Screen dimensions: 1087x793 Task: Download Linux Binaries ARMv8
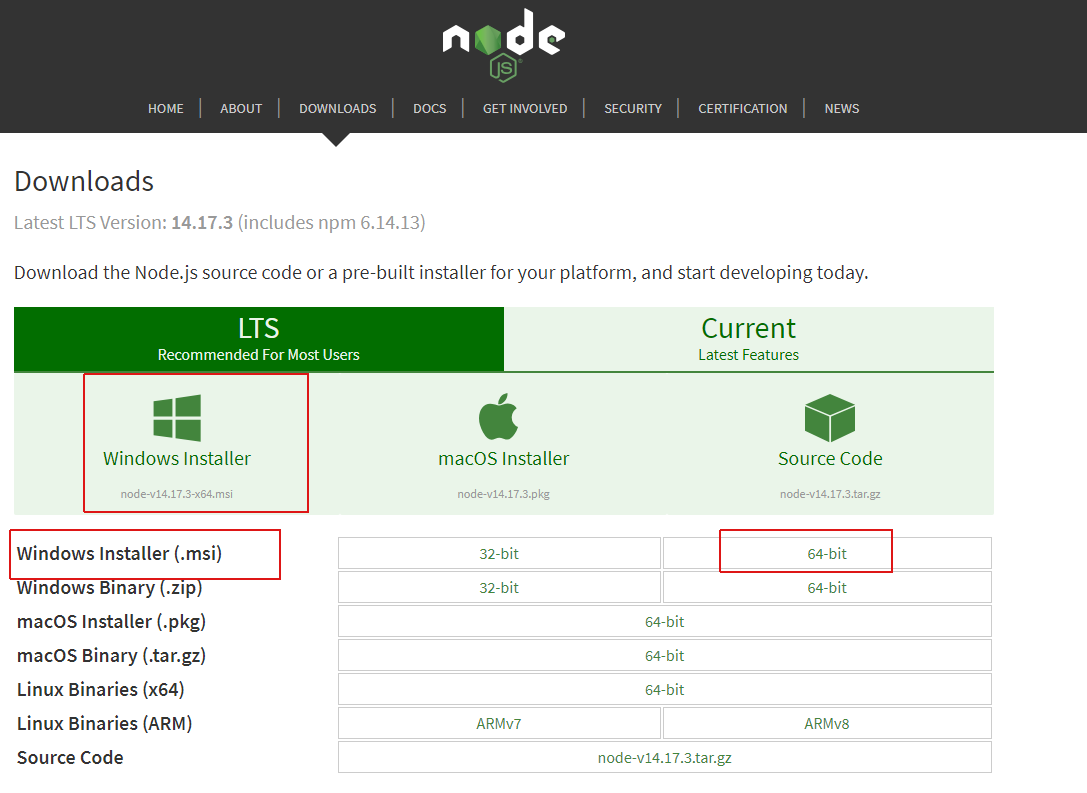tap(827, 723)
